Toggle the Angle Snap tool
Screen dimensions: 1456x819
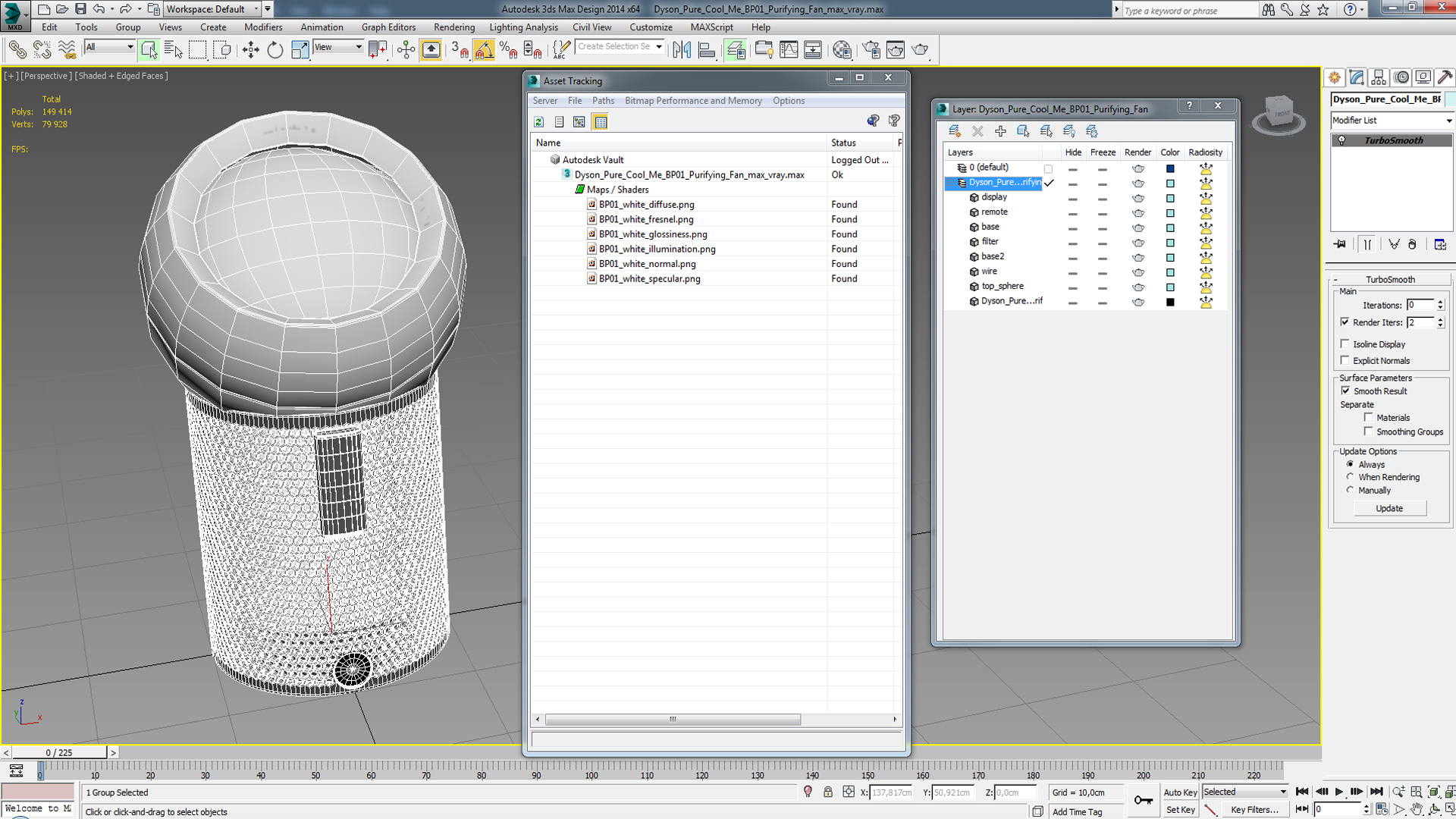[x=484, y=50]
